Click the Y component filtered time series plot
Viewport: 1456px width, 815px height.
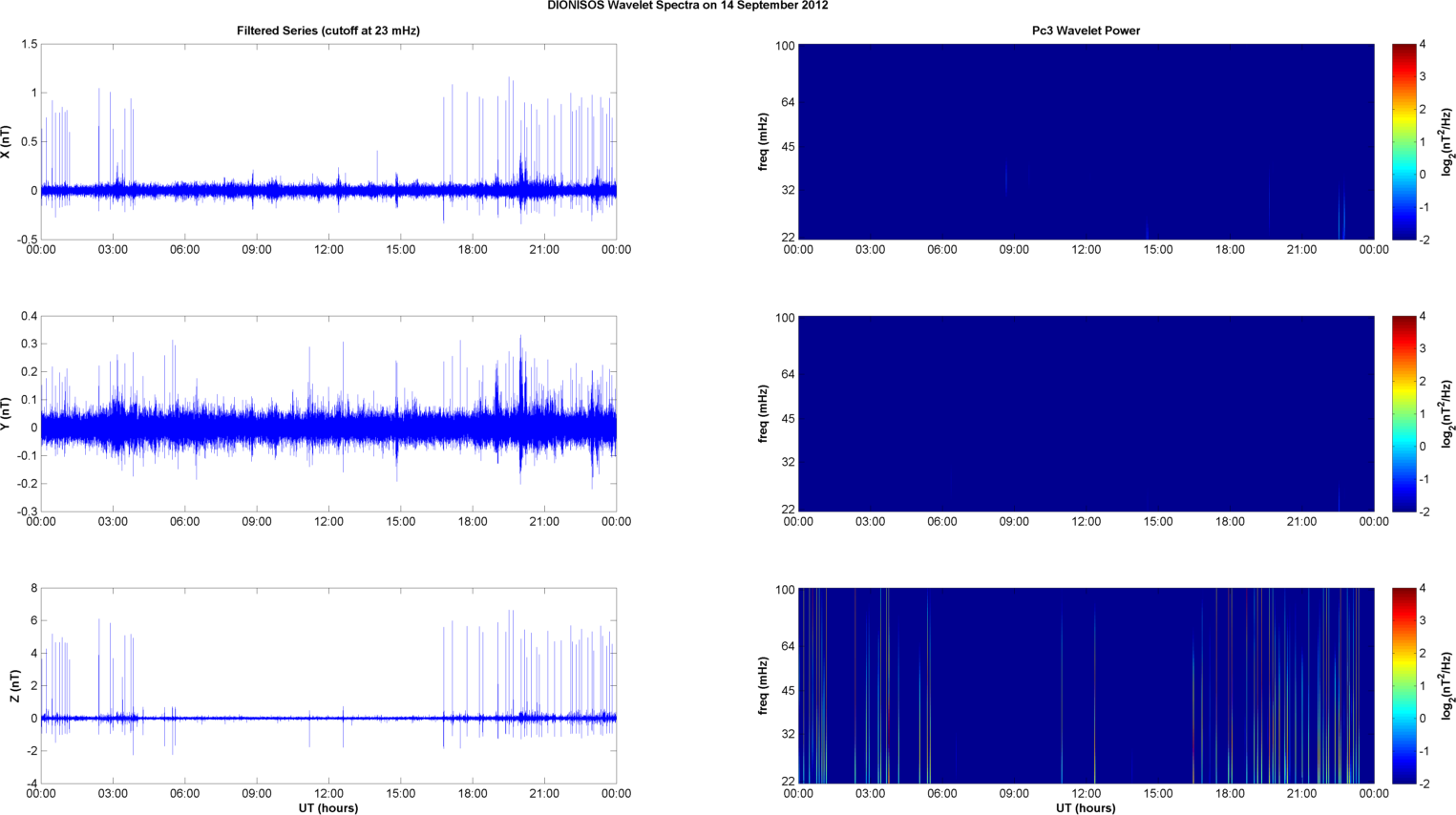click(x=328, y=414)
